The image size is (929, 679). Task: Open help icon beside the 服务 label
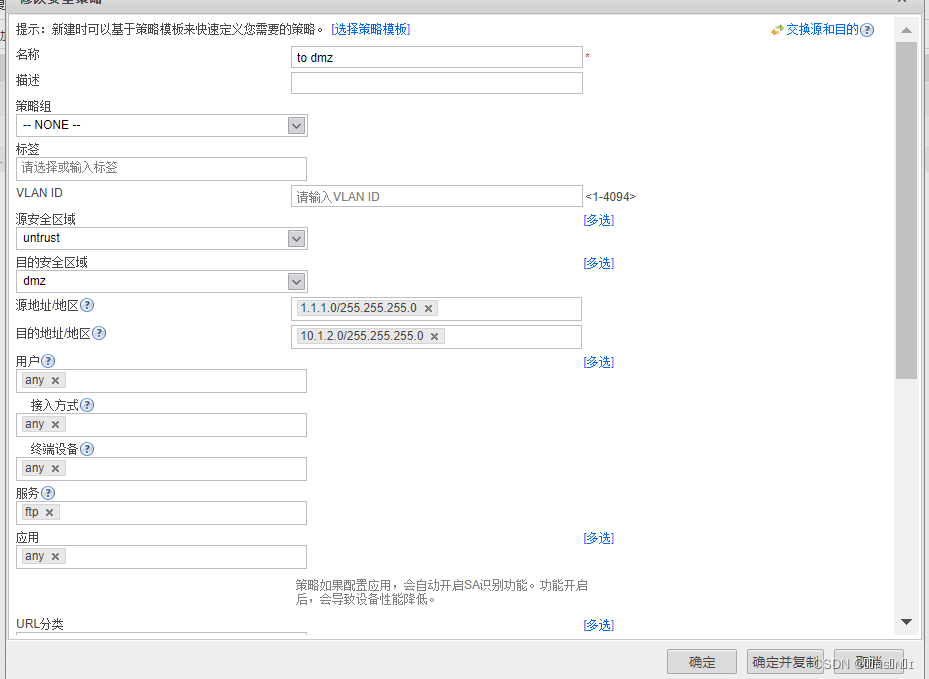(x=48, y=493)
